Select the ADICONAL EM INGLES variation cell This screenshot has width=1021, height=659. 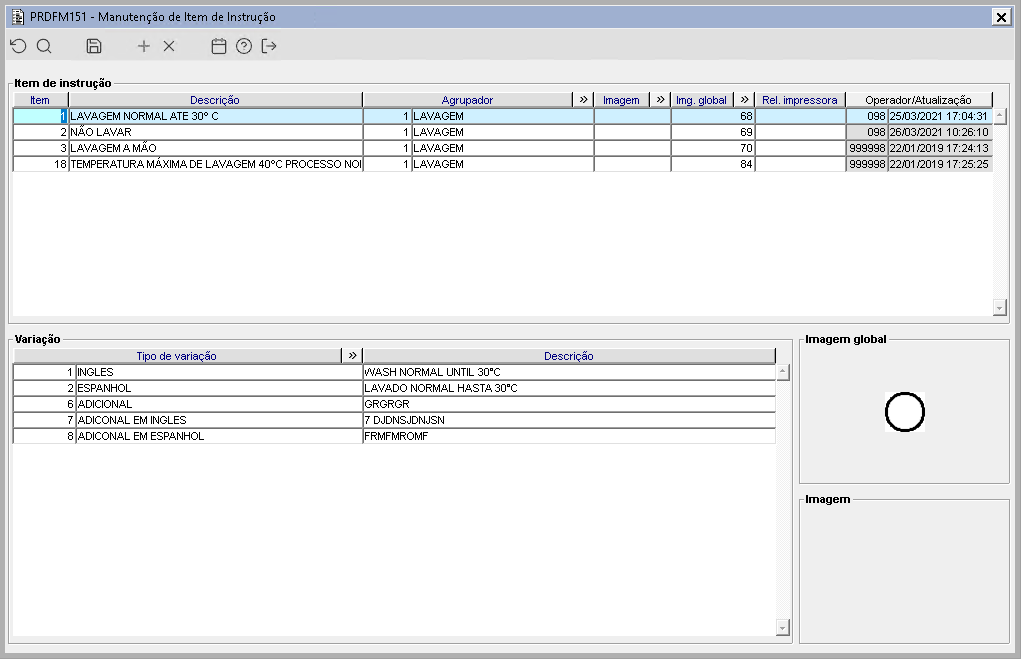click(219, 420)
